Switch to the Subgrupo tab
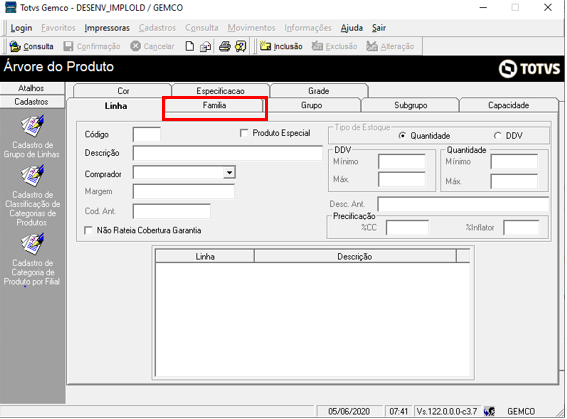The image size is (567, 419). click(x=410, y=106)
